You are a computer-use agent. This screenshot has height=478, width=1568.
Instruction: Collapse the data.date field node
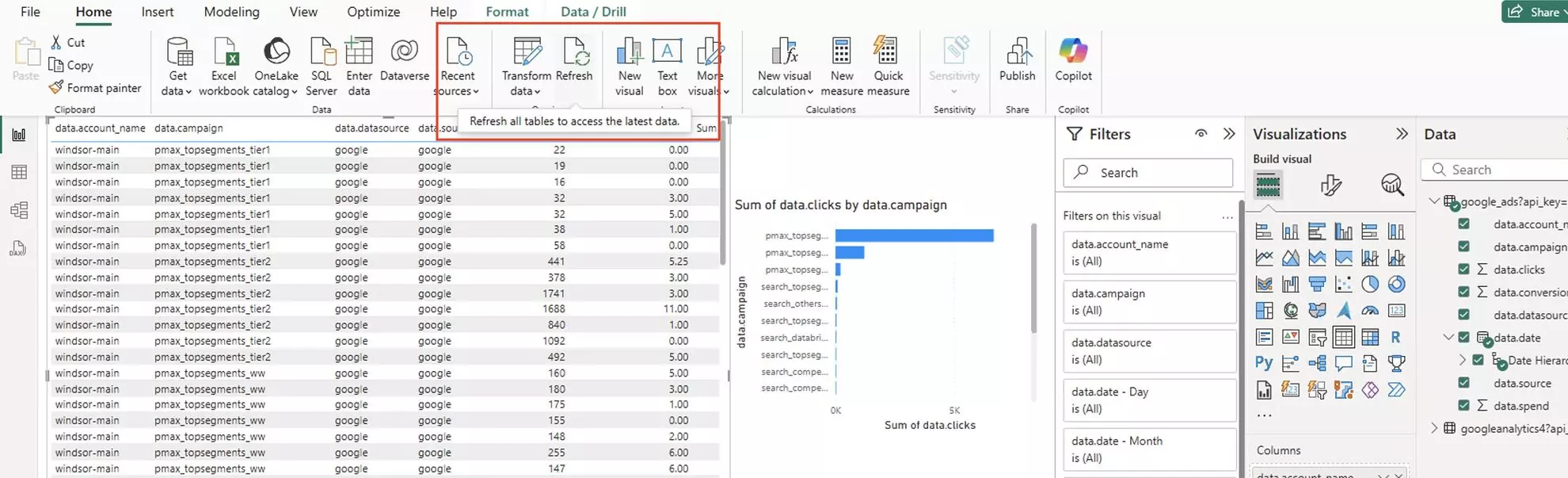[1448, 338]
